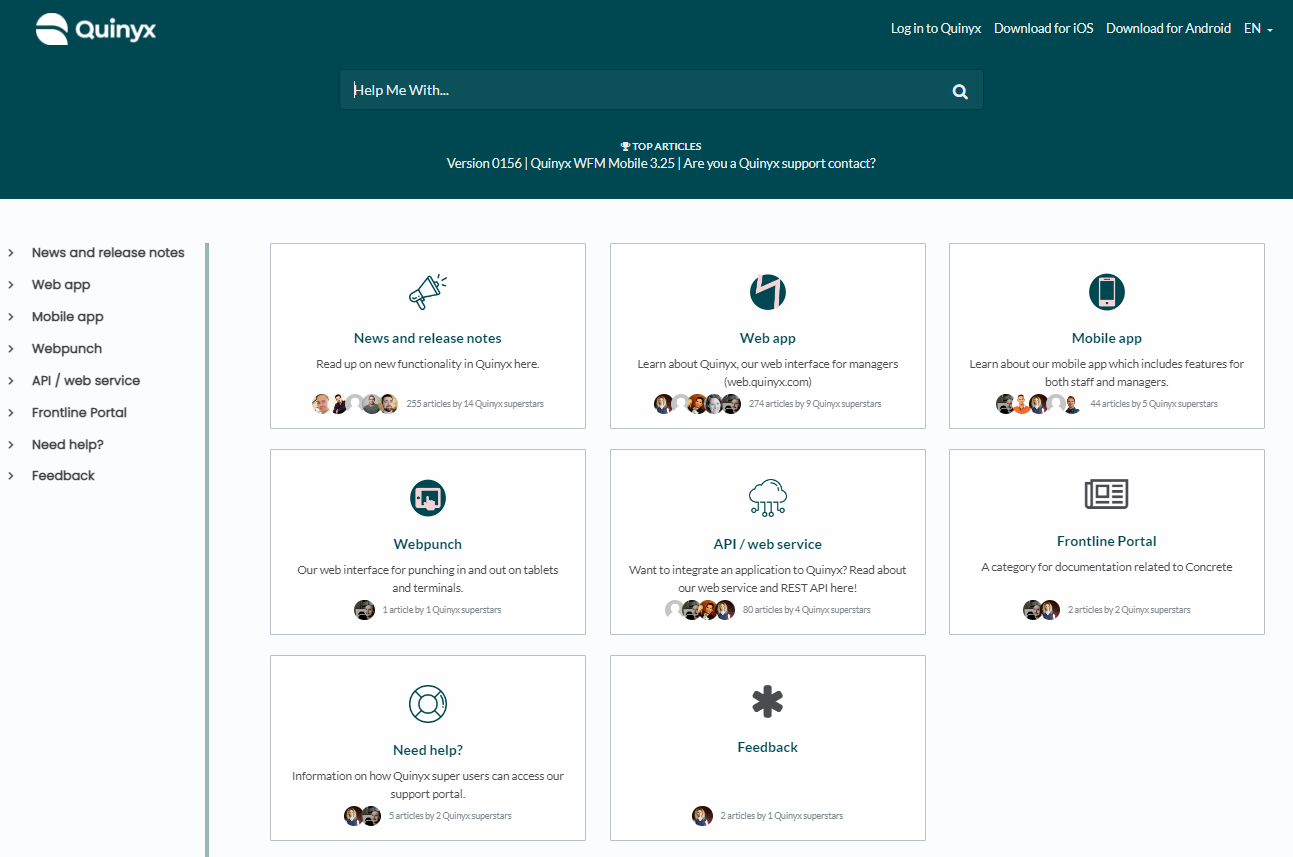Select Need help? in sidebar
Screen dimensions: 1293x857
point(68,445)
